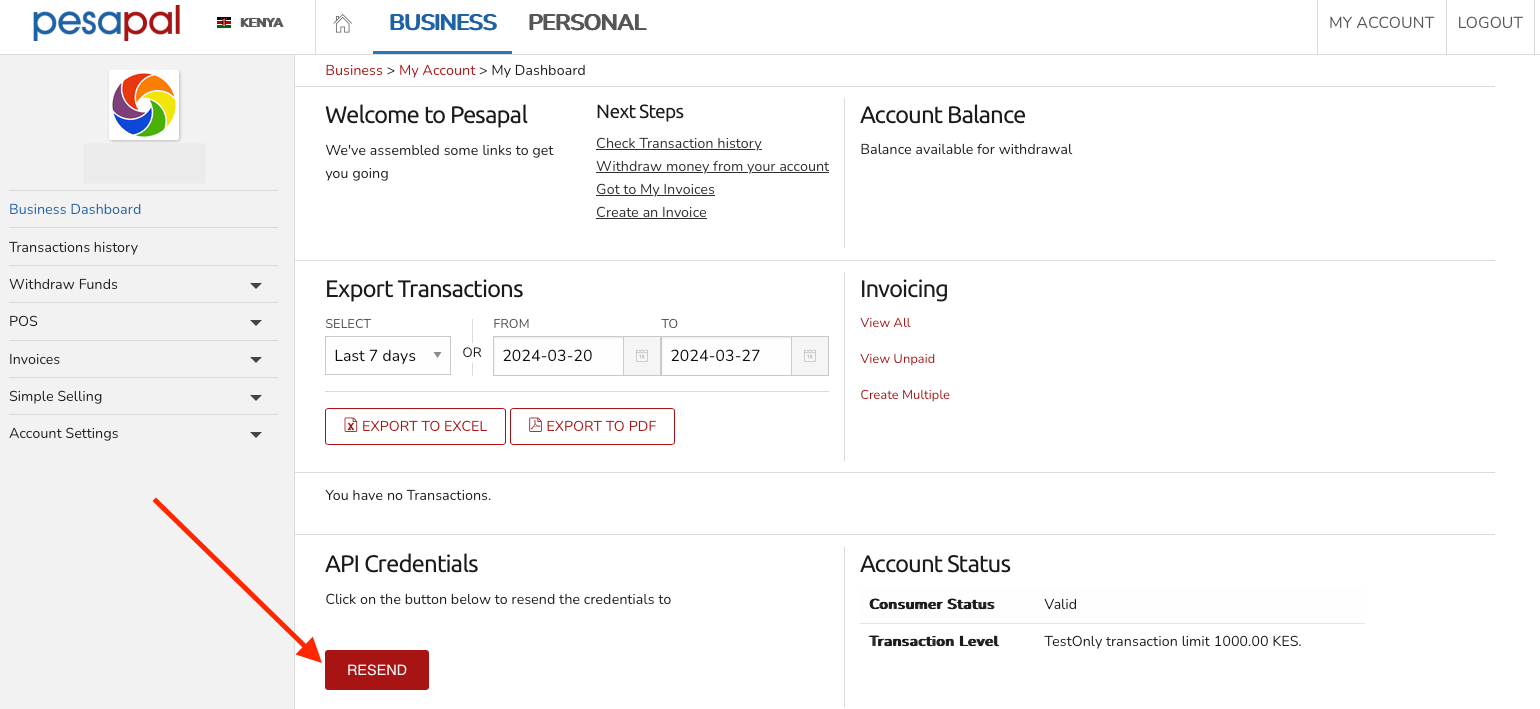Click the My Account breadcrumb link
The height and width of the screenshot is (709, 1540).
pos(437,70)
